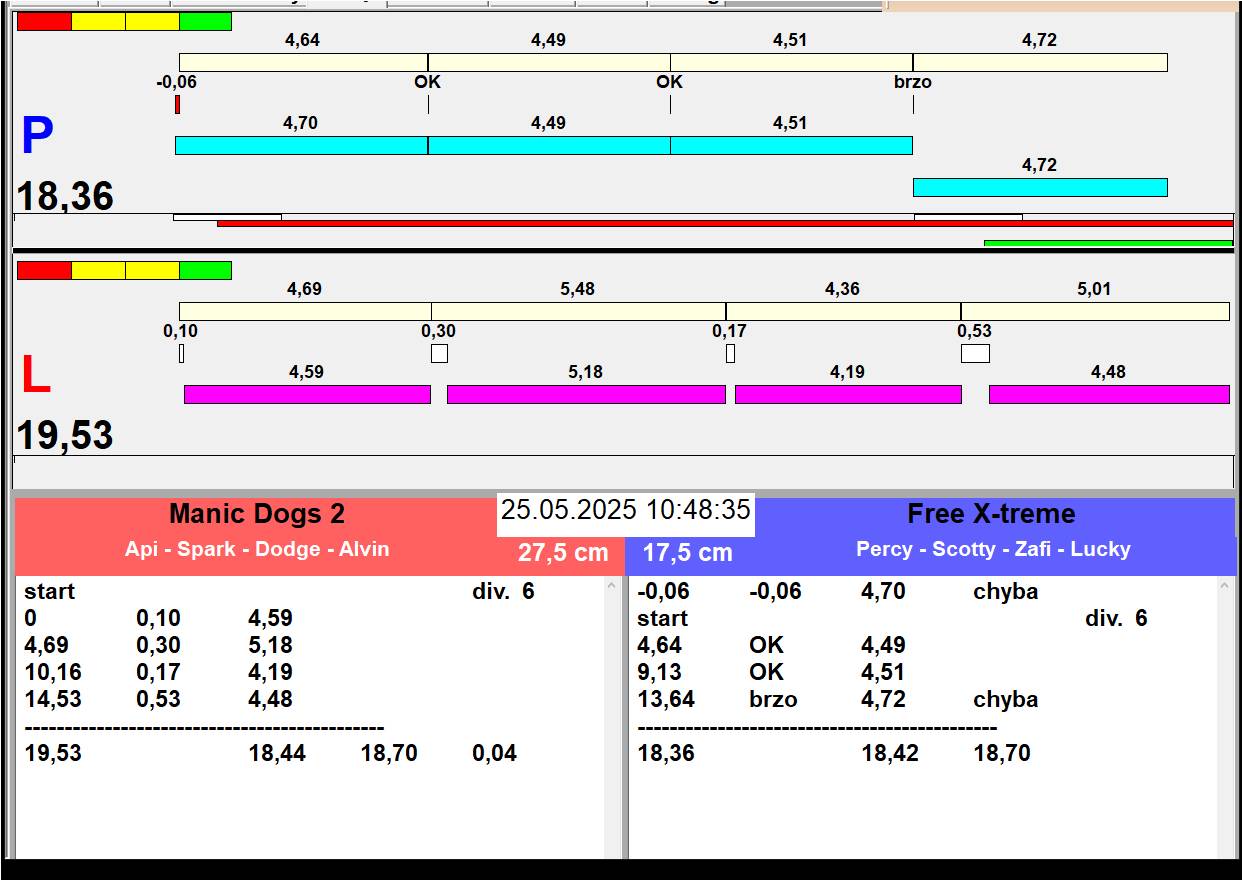The width and height of the screenshot is (1242, 880).
Task: Click the green start light in lane P
Action: [x=205, y=21]
